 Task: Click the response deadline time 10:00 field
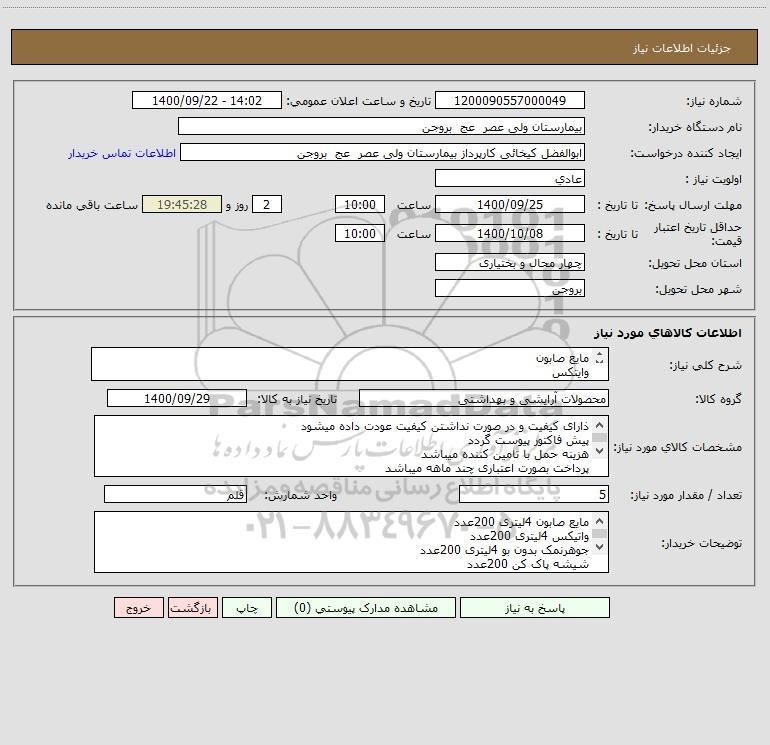(359, 204)
